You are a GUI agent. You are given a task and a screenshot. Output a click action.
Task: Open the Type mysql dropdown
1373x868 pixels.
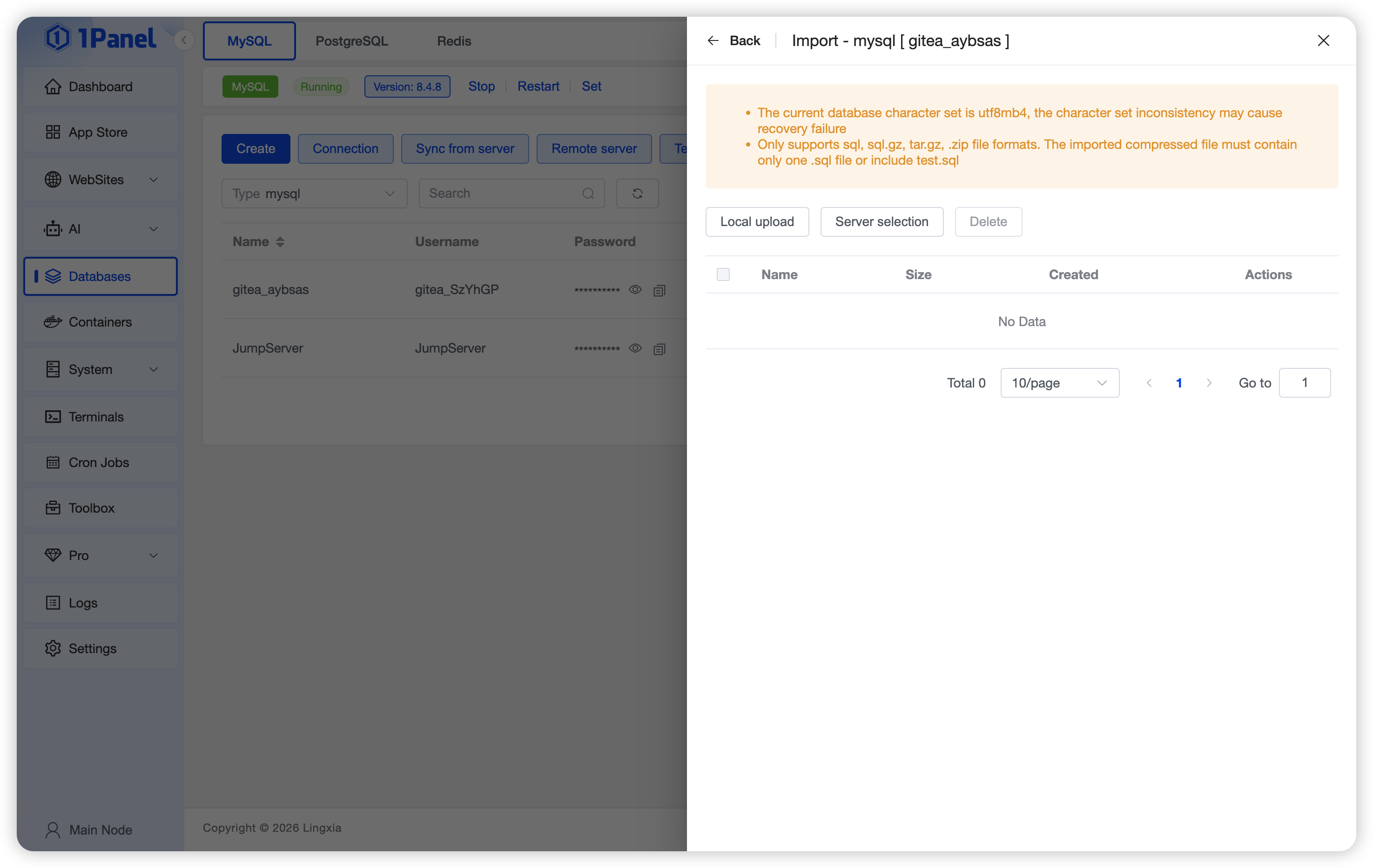314,194
